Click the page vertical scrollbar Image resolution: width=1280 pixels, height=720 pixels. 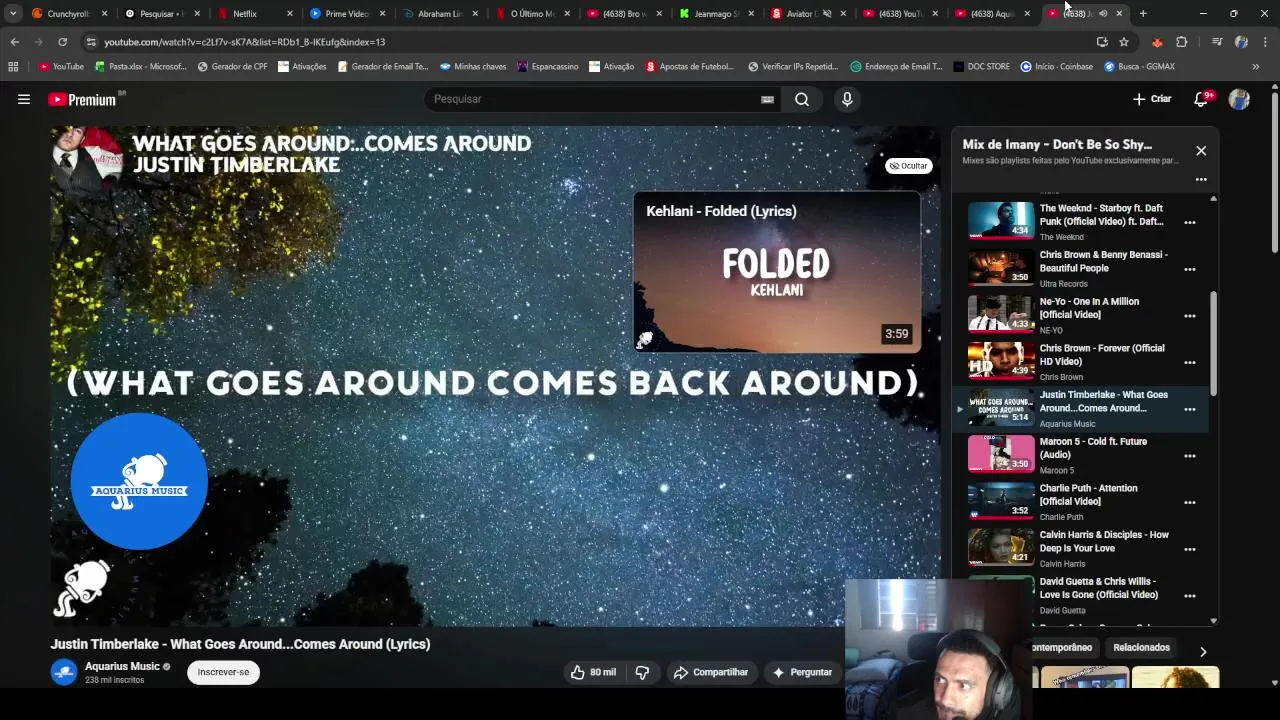[x=1275, y=175]
